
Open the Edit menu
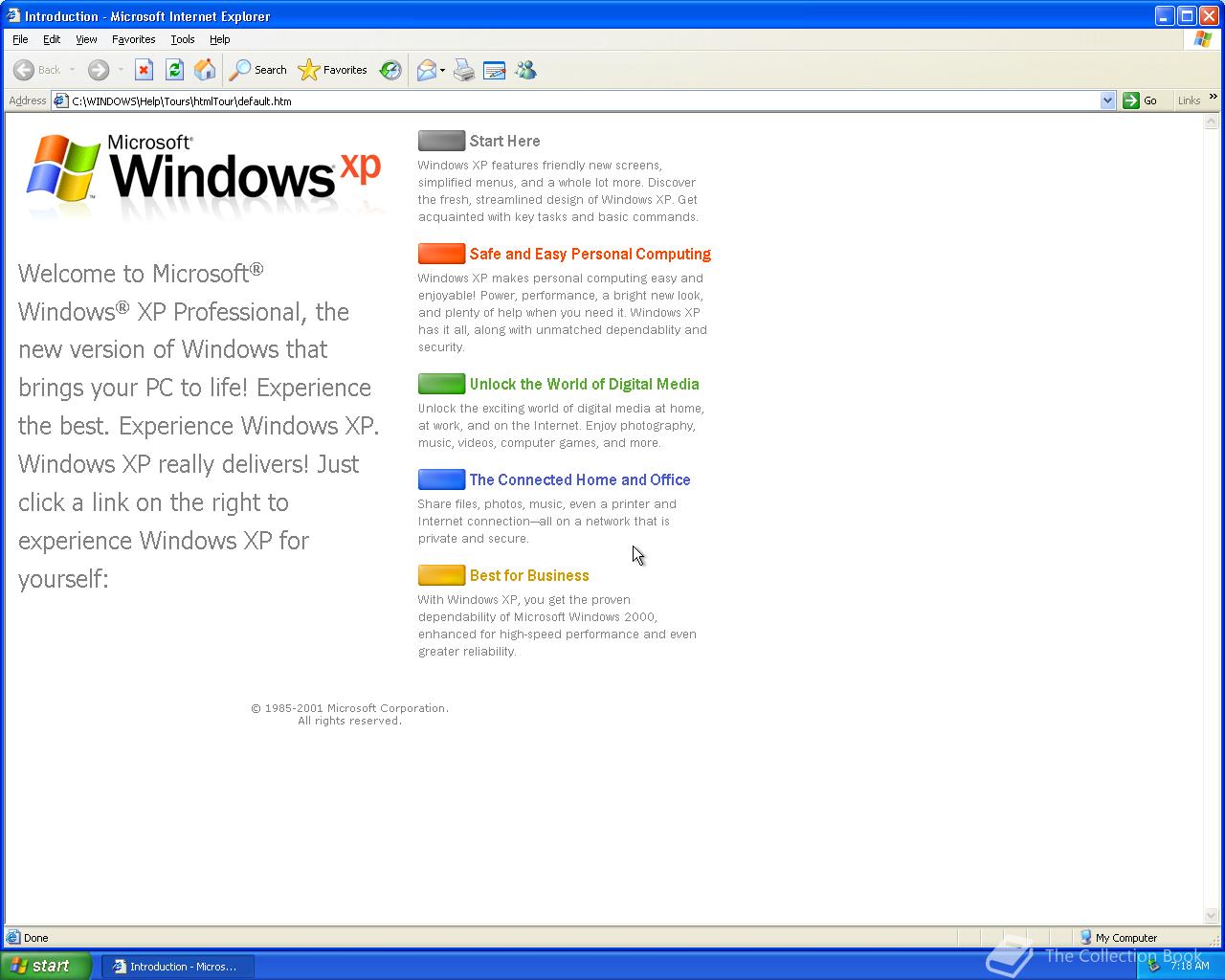52,39
